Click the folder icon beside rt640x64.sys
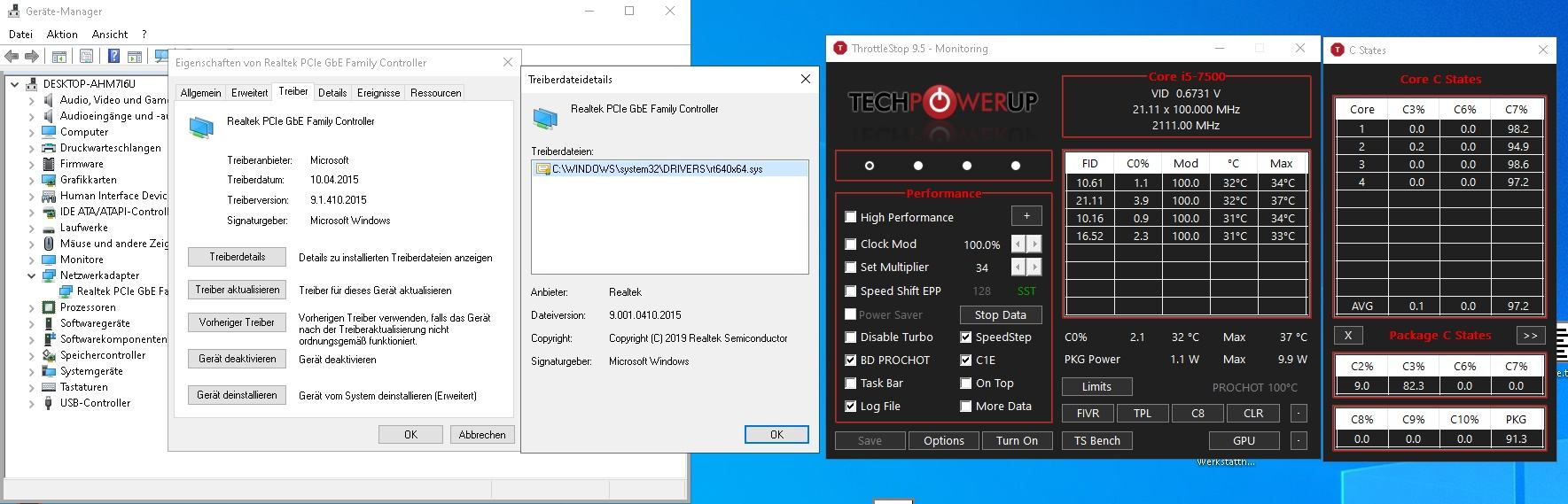This screenshot has width=1568, height=504. point(542,168)
